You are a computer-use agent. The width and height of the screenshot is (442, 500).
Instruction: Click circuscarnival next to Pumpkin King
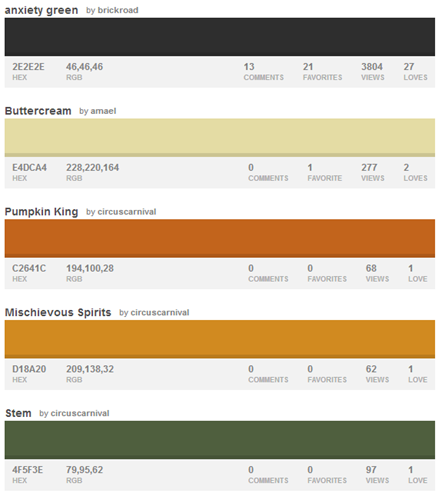tap(127, 212)
